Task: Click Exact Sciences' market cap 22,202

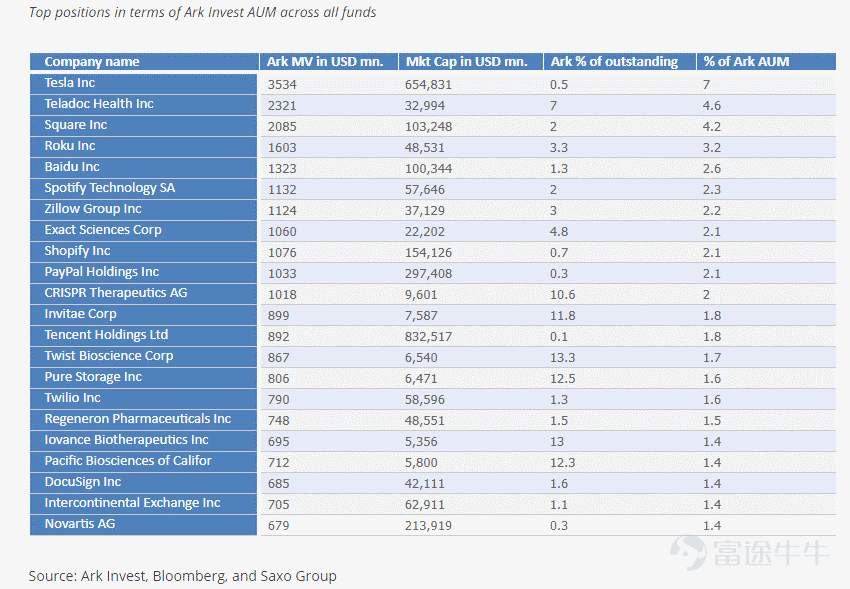Action: [425, 232]
